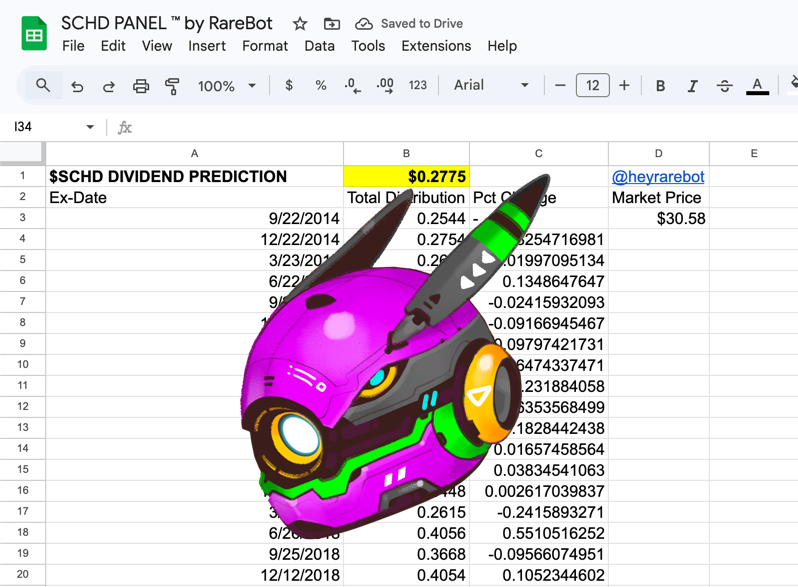Toggle bold formatting

(660, 86)
